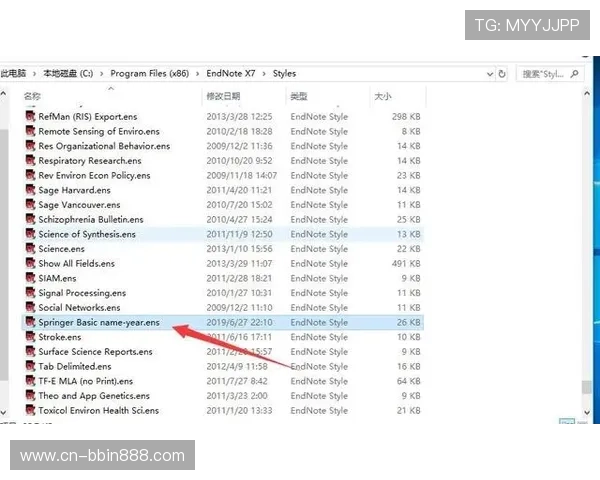Sort by the 类型 column header
The width and height of the screenshot is (600, 480).
[x=299, y=96]
